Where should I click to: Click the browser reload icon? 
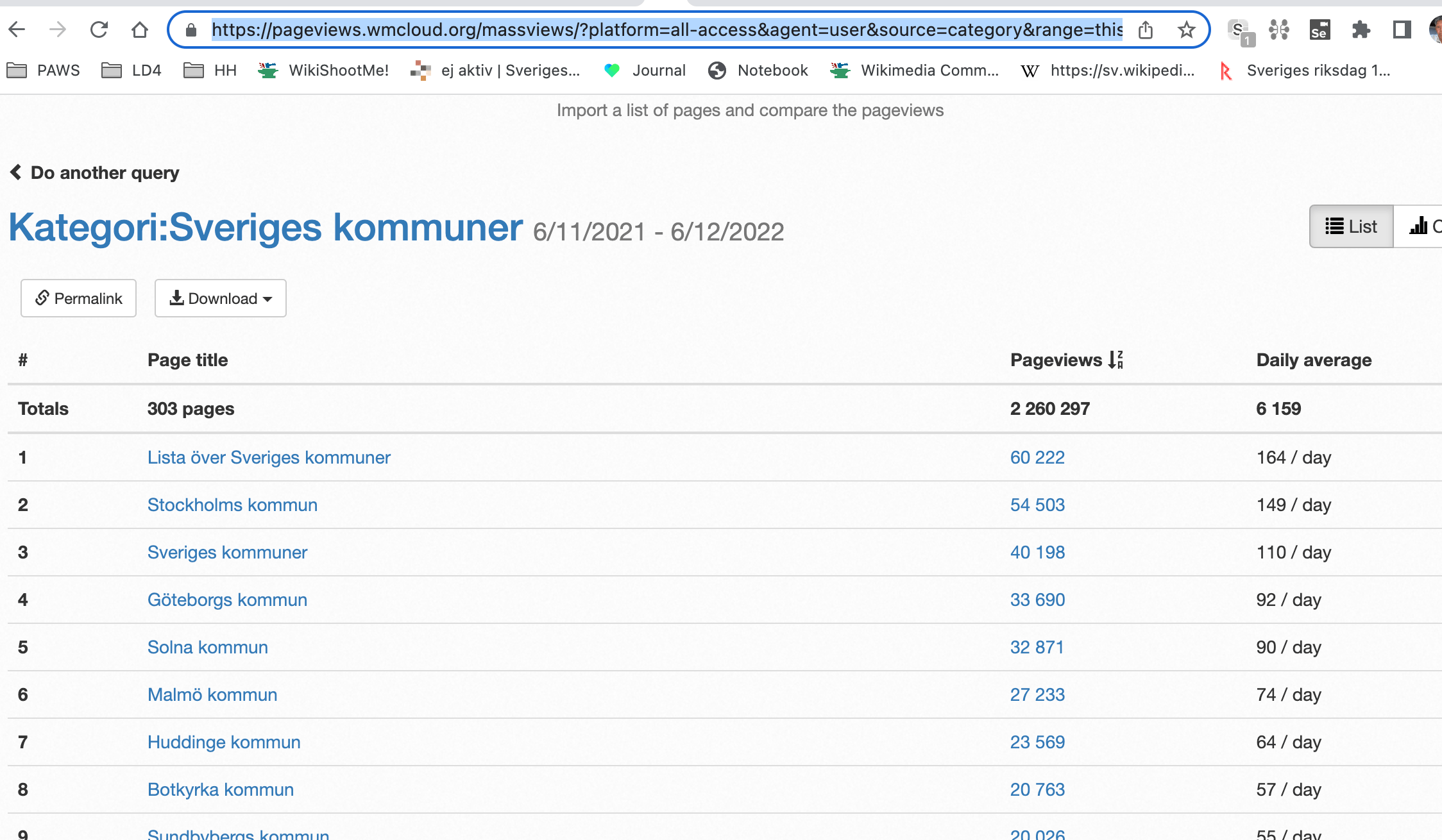click(x=99, y=29)
